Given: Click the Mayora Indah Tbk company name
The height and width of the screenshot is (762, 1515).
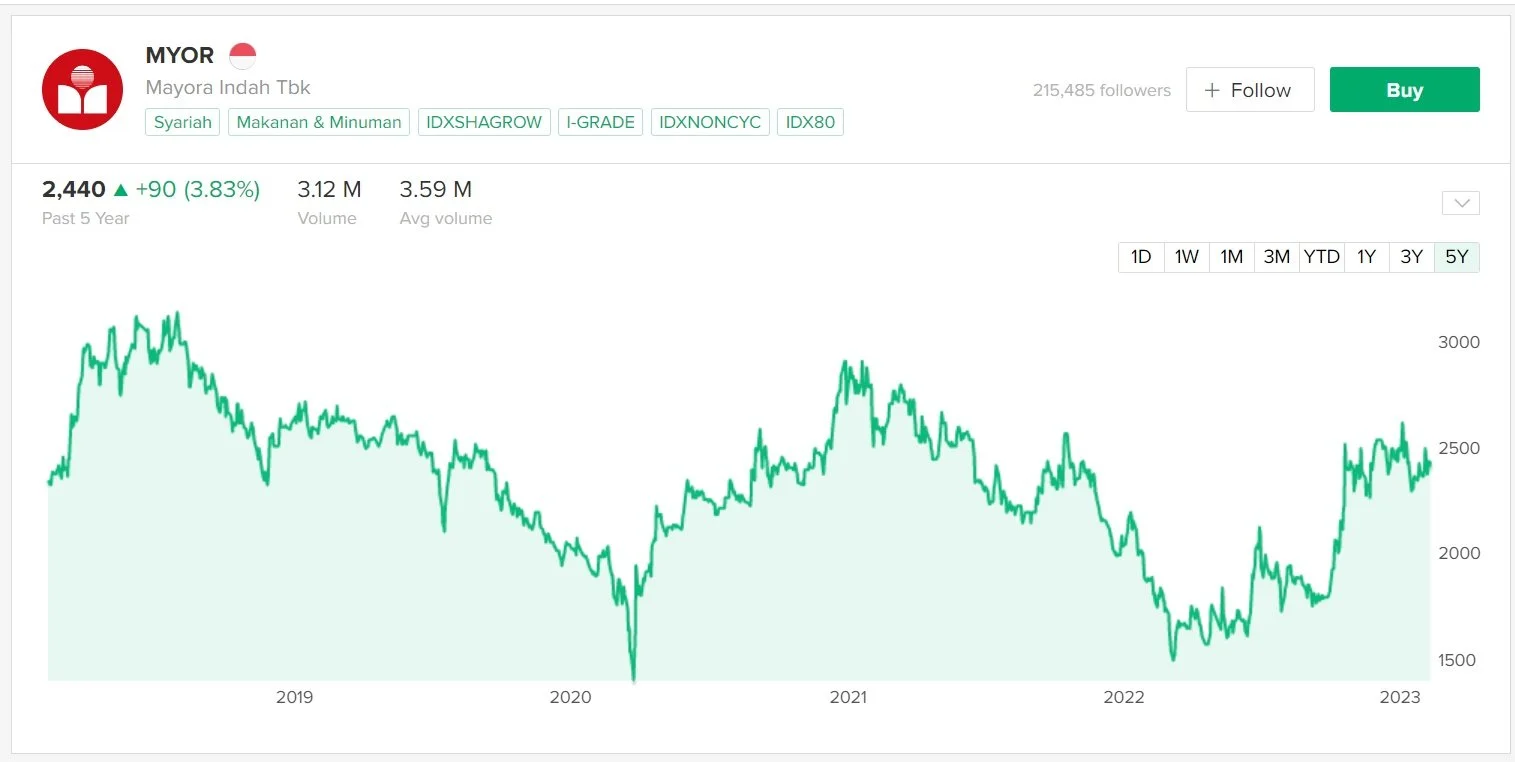Looking at the screenshot, I should click(228, 88).
